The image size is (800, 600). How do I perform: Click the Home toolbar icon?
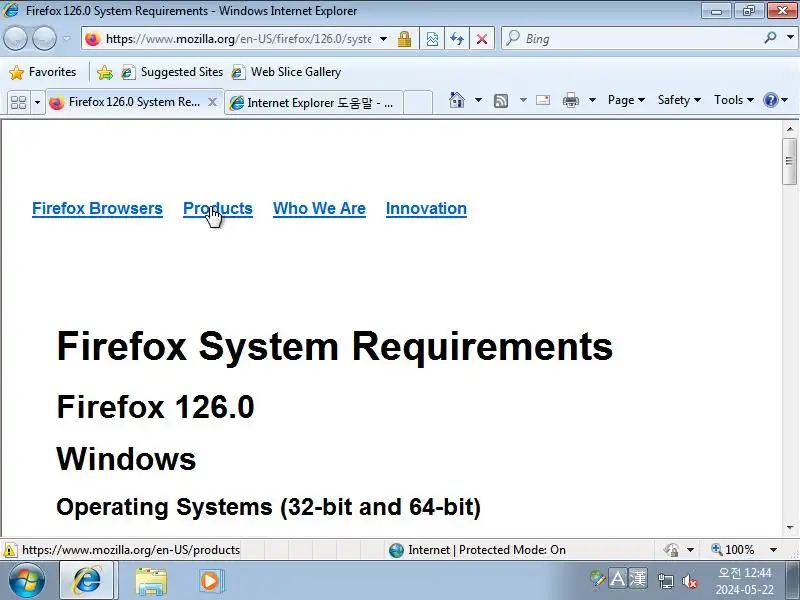pyautogui.click(x=457, y=100)
